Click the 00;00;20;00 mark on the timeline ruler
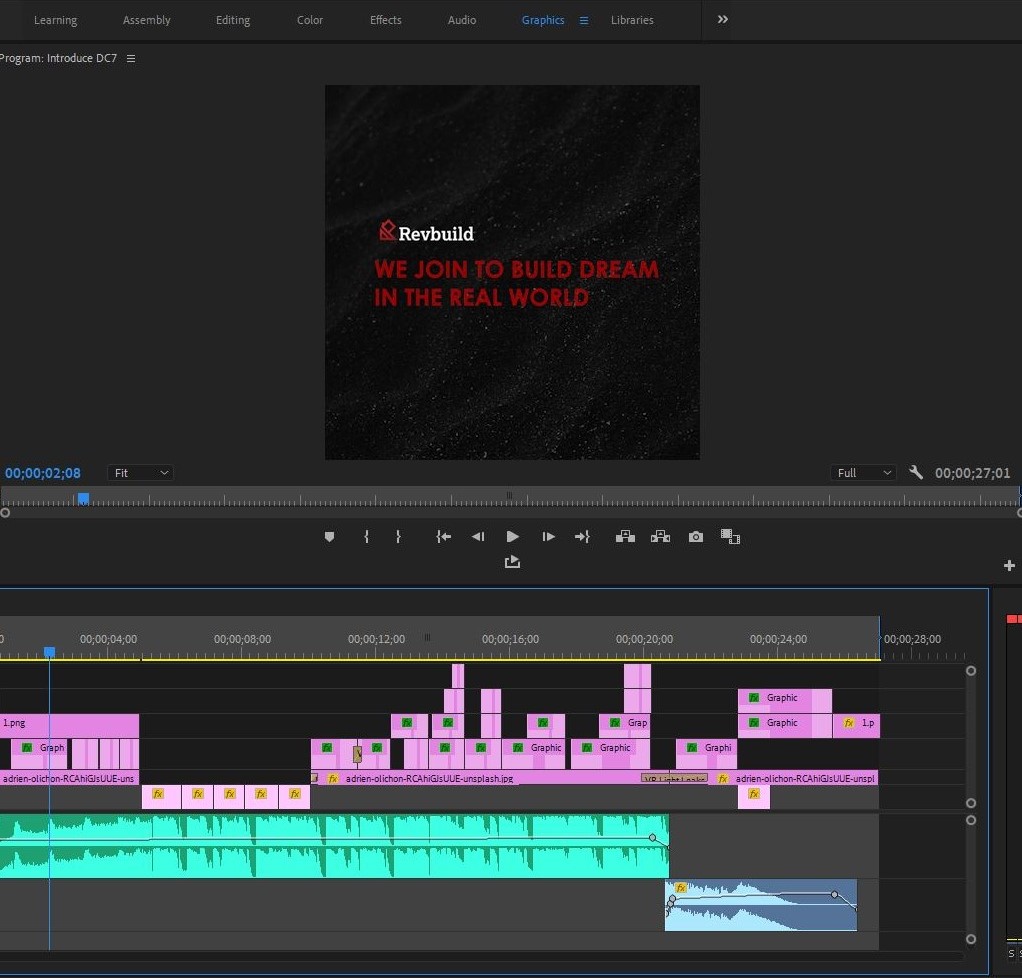Image resolution: width=1022 pixels, height=978 pixels. [x=644, y=639]
